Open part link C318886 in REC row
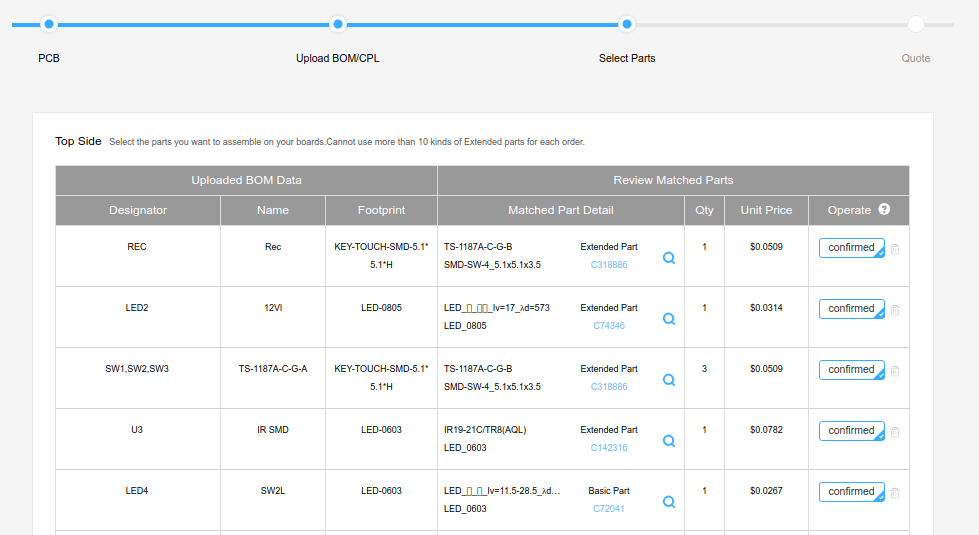This screenshot has width=979, height=535. [609, 265]
